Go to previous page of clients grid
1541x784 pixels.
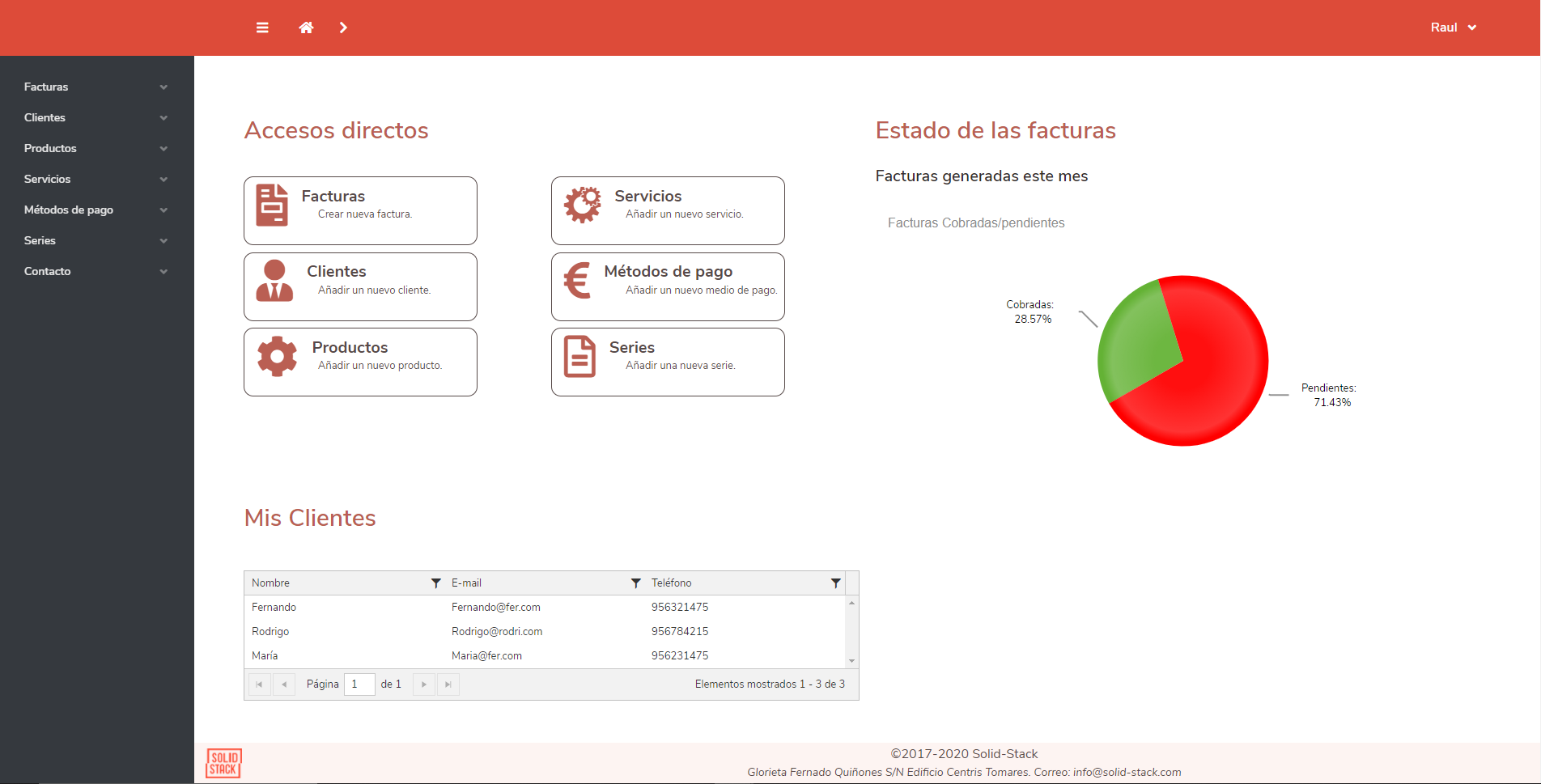coord(284,684)
